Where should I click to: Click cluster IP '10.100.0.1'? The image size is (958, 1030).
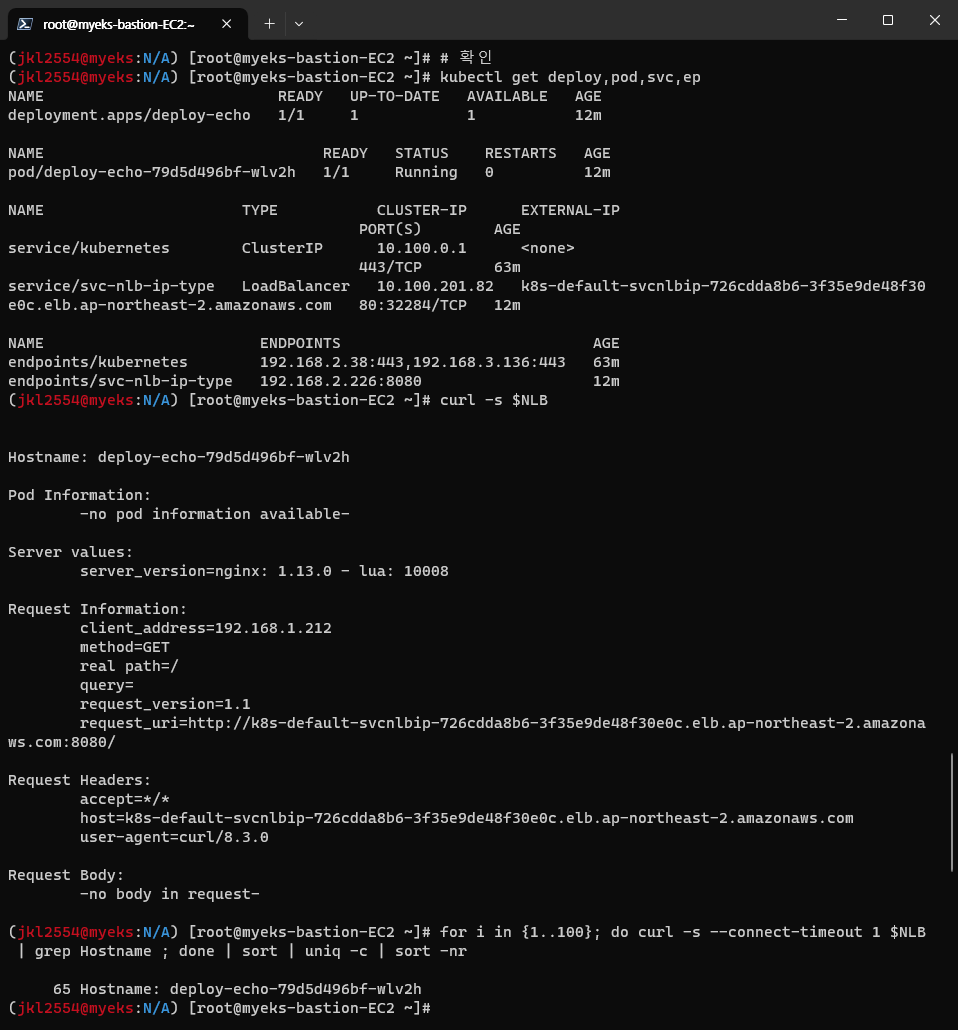point(421,248)
